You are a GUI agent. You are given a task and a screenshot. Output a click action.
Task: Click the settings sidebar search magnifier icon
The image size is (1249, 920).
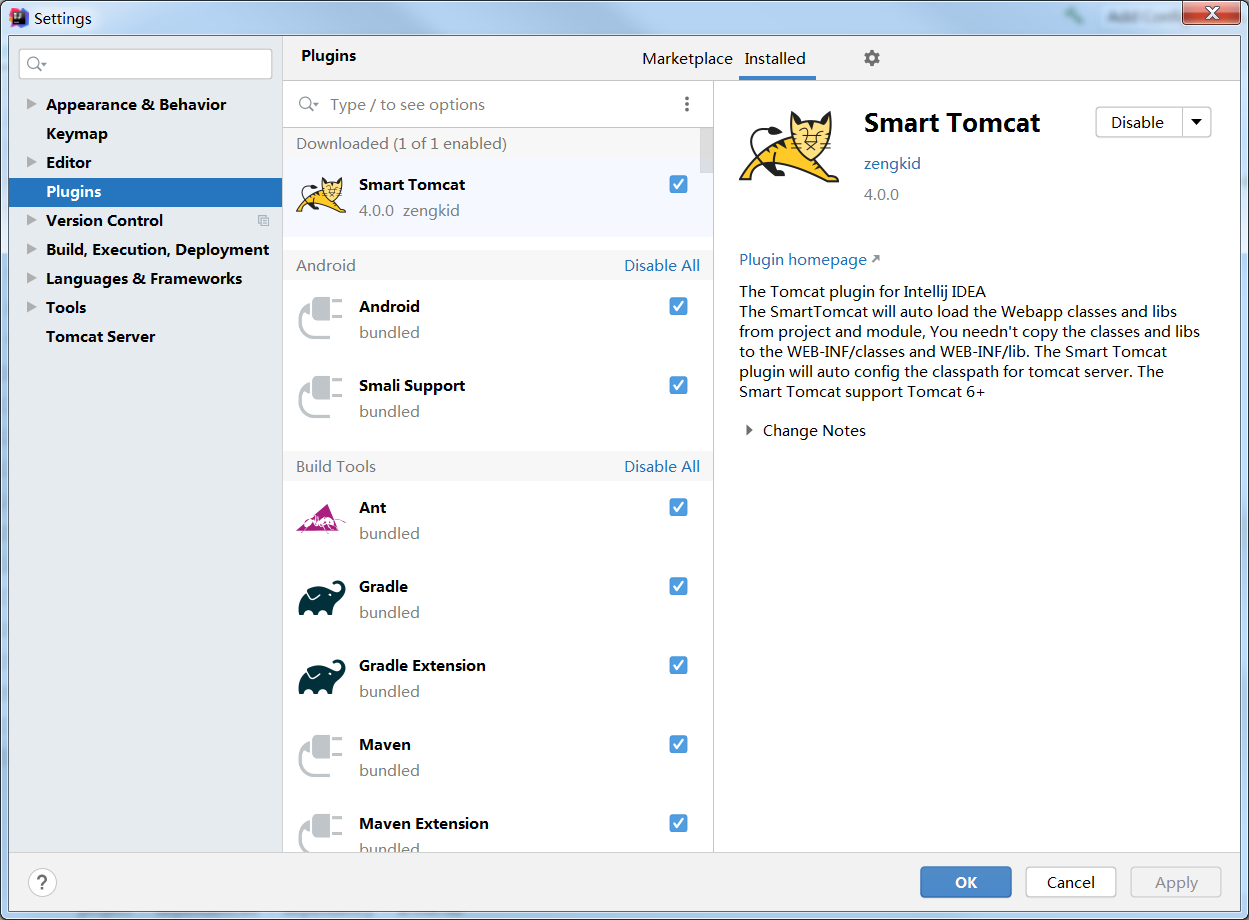click(x=37, y=64)
